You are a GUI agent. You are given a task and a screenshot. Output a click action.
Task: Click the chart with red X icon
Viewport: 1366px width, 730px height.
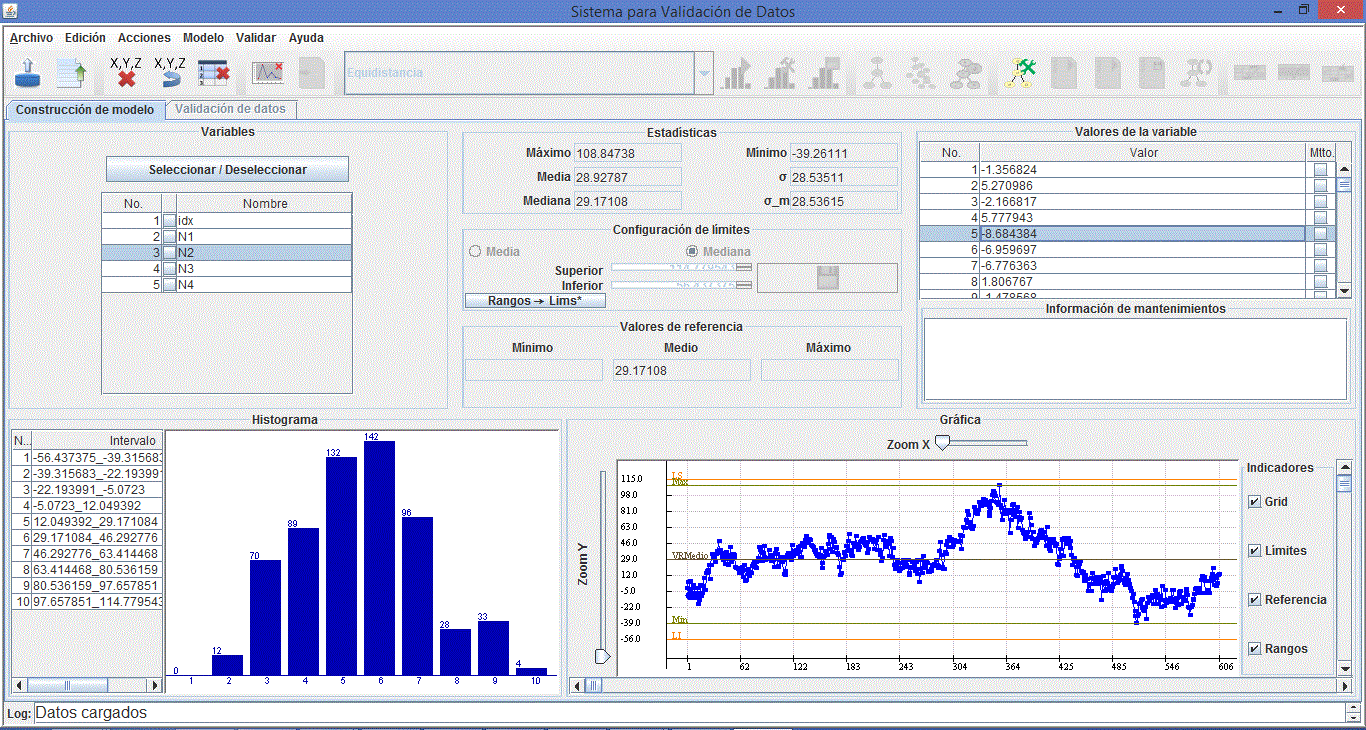(x=268, y=73)
